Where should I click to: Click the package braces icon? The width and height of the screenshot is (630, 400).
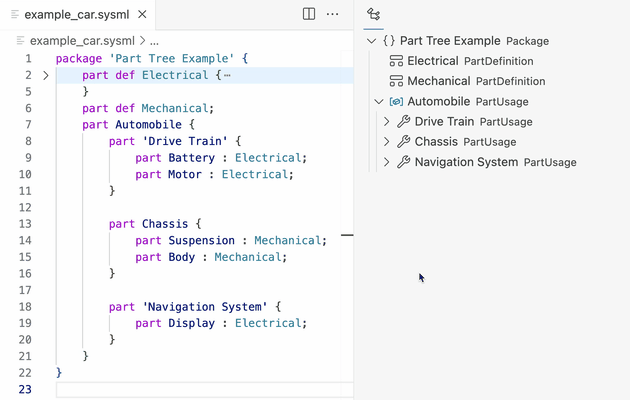tap(389, 41)
